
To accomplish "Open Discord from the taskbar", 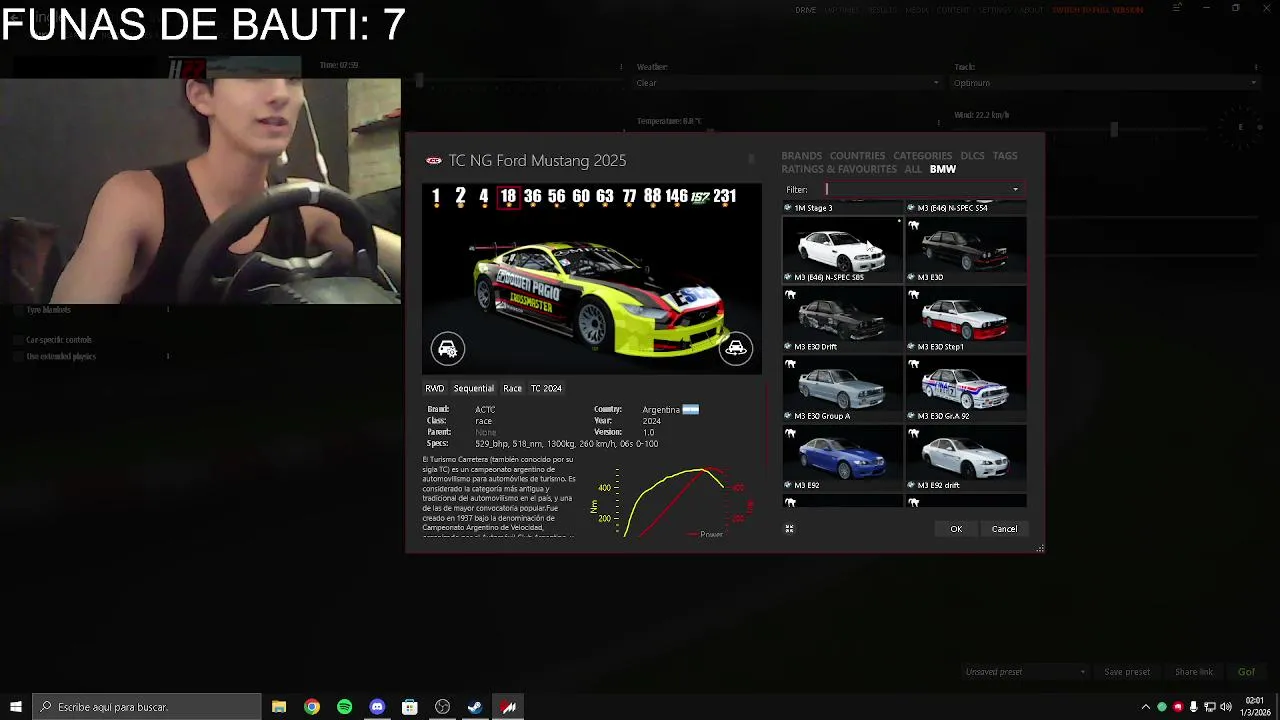I will 377,707.
